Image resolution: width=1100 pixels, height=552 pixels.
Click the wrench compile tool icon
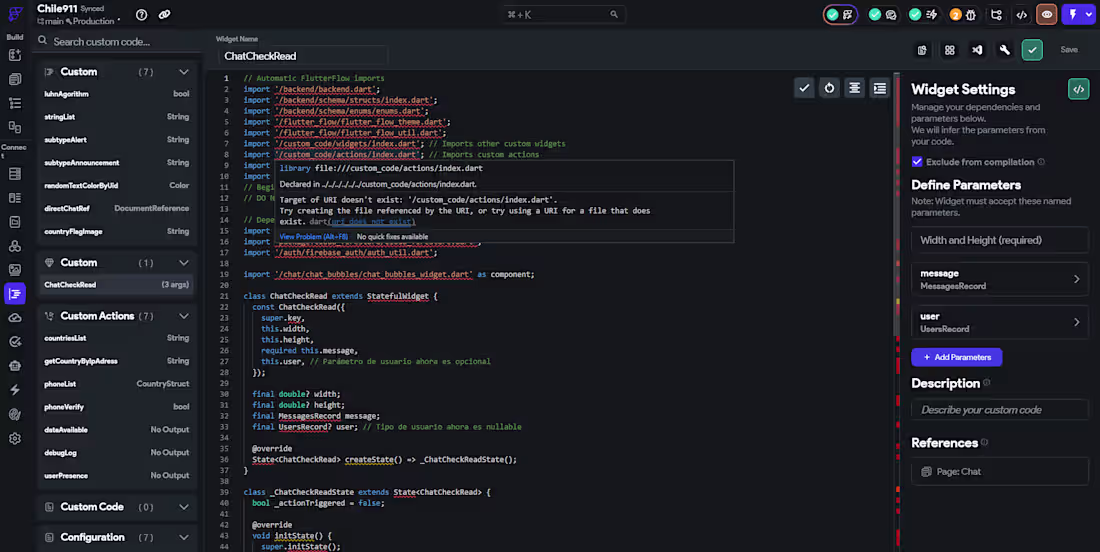(x=1005, y=50)
